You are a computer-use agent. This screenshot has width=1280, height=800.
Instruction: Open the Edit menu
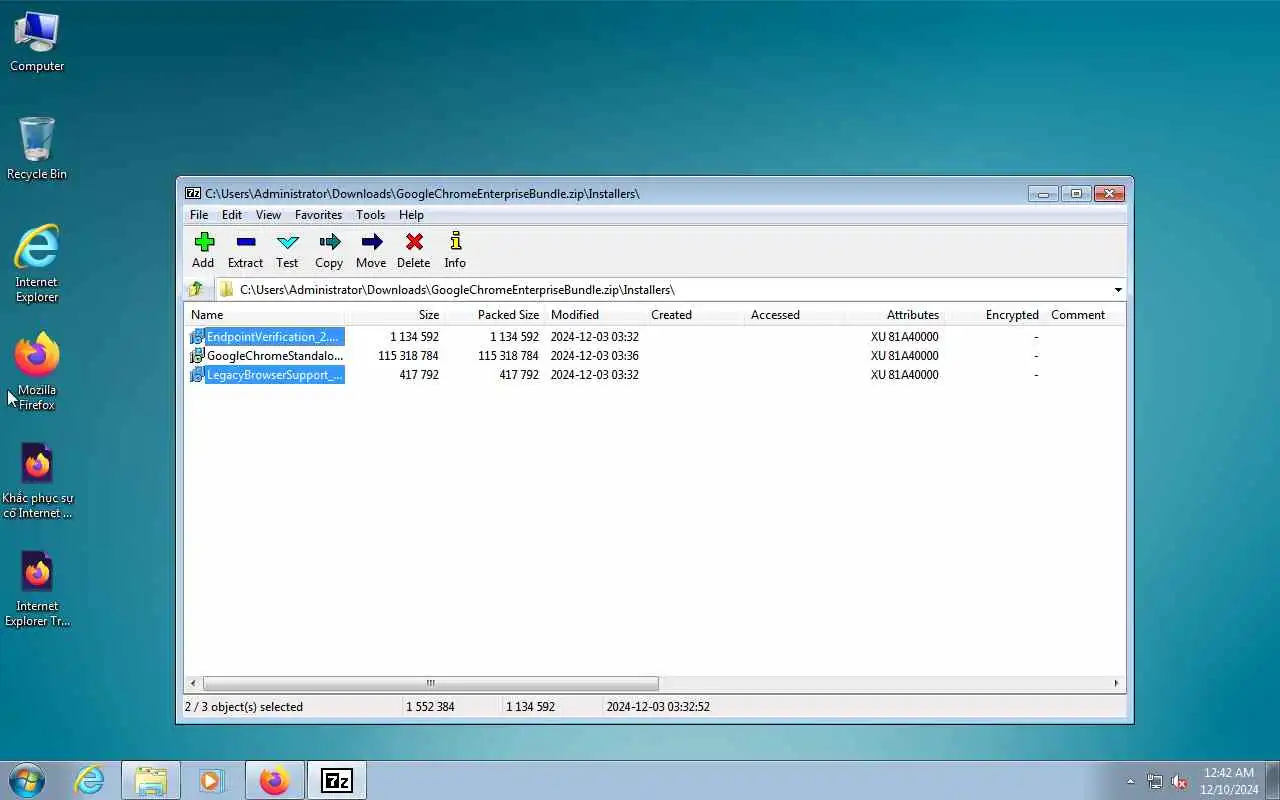point(232,215)
